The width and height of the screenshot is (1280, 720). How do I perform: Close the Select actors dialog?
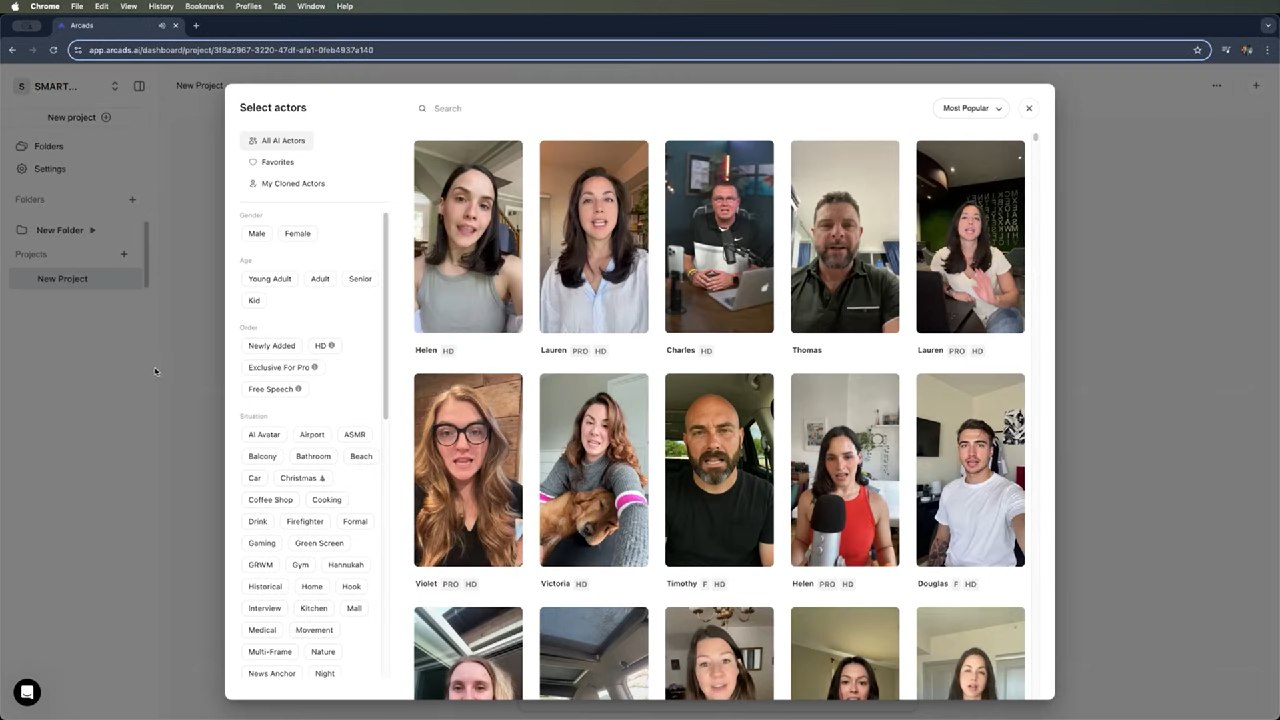tap(1029, 108)
